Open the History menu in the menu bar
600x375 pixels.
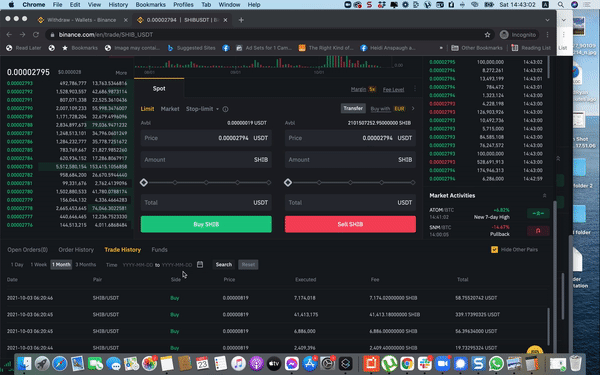[x=118, y=5]
